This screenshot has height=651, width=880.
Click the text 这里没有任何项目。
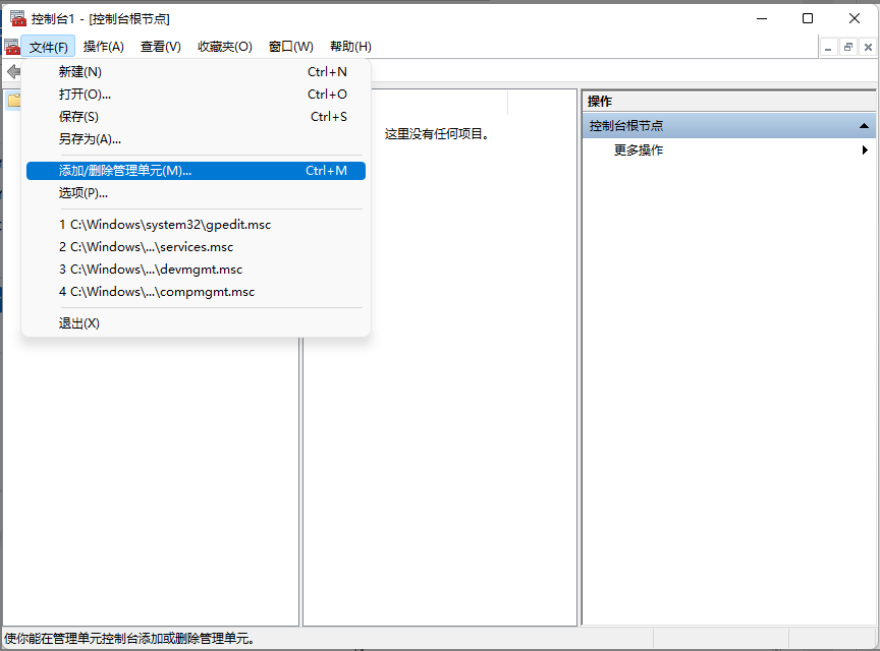coord(437,134)
